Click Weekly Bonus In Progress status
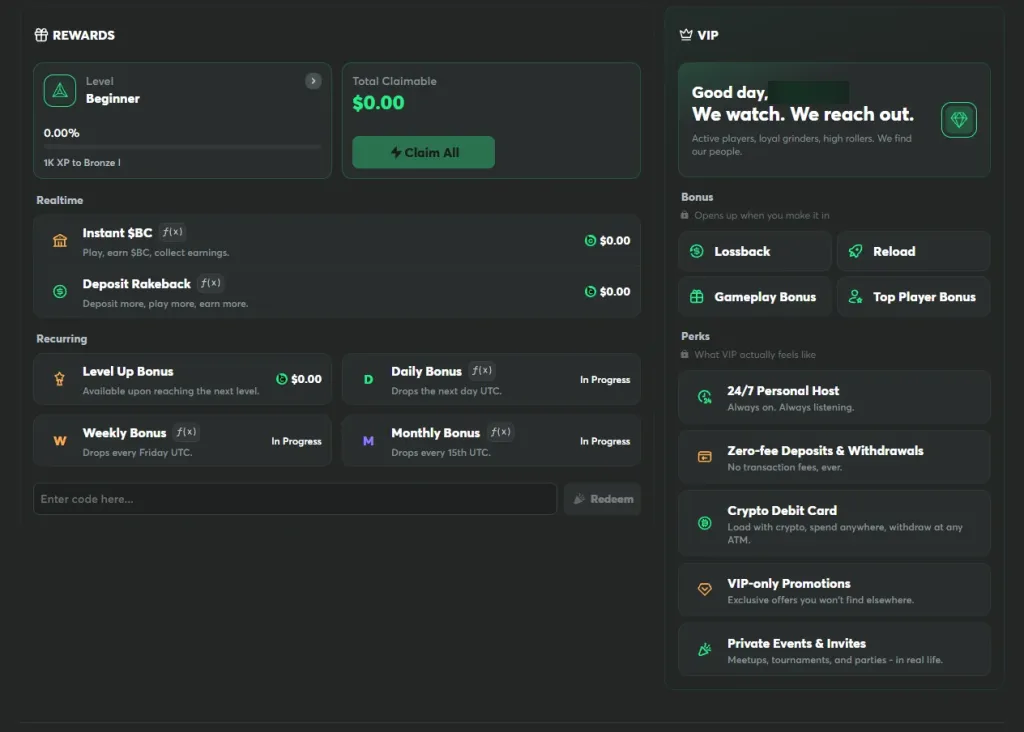This screenshot has height=732, width=1024. tap(296, 441)
